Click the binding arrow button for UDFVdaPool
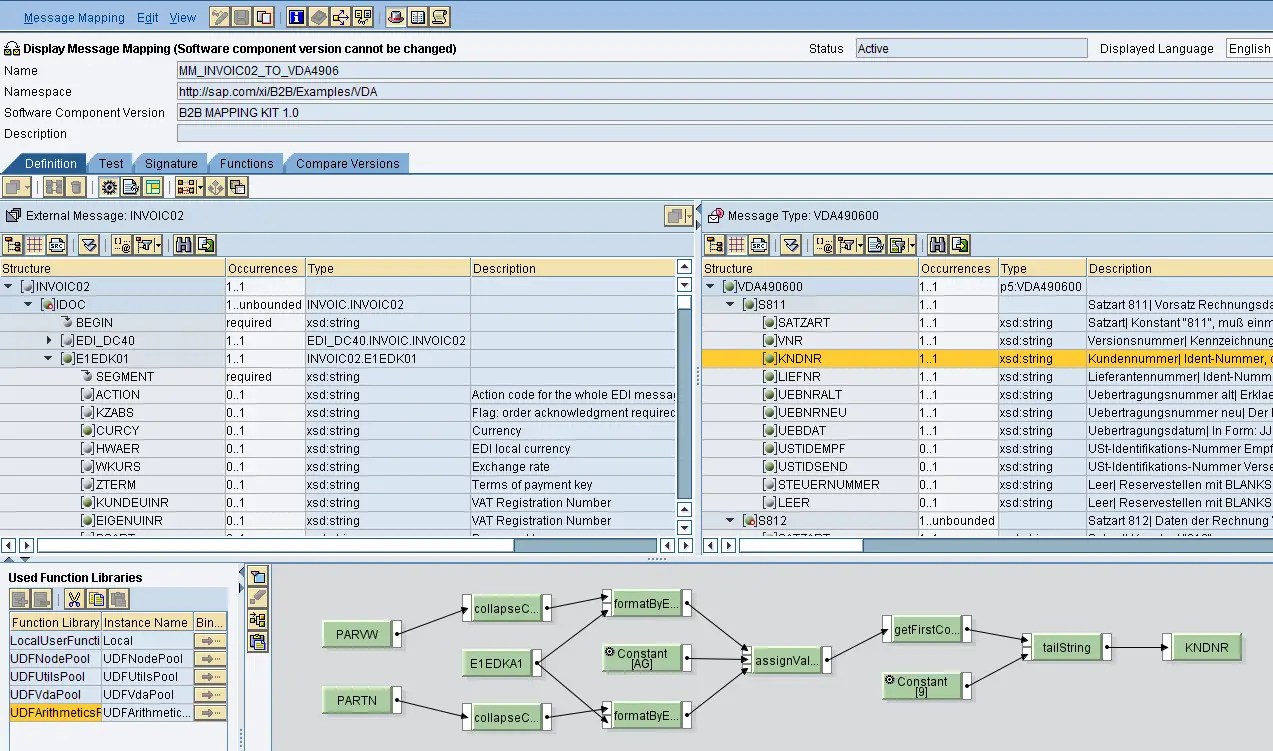Screen dimensions: 1273x751 tap(210, 694)
